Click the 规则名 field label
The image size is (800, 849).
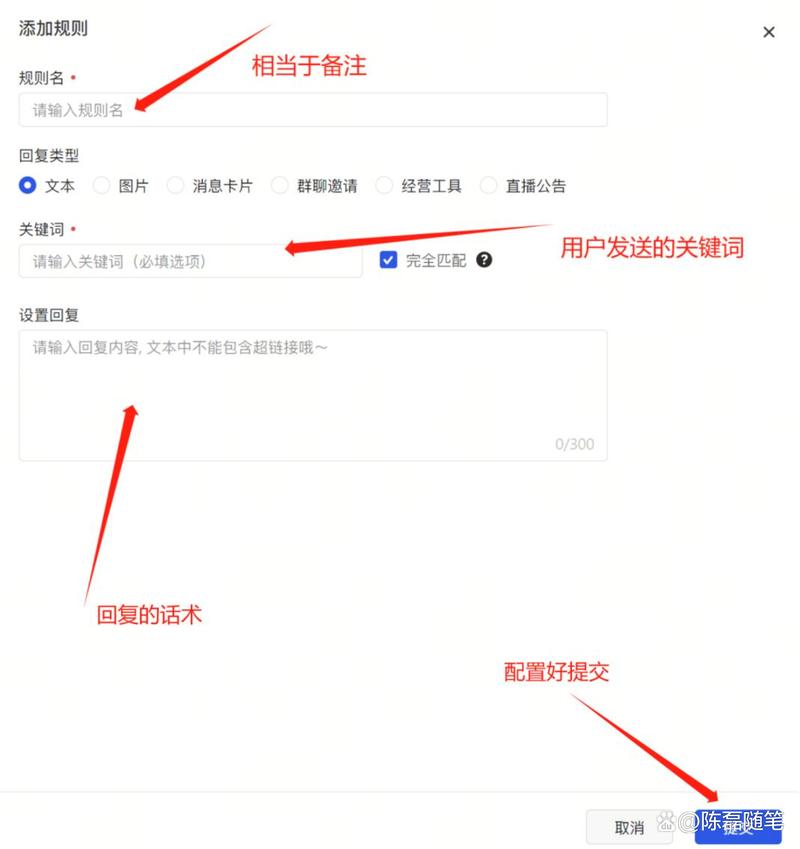pyautogui.click(x=41, y=78)
